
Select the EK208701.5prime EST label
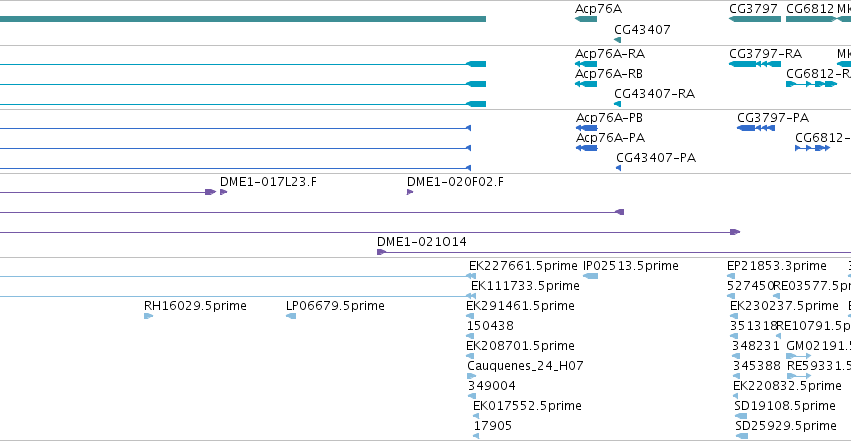(520, 346)
